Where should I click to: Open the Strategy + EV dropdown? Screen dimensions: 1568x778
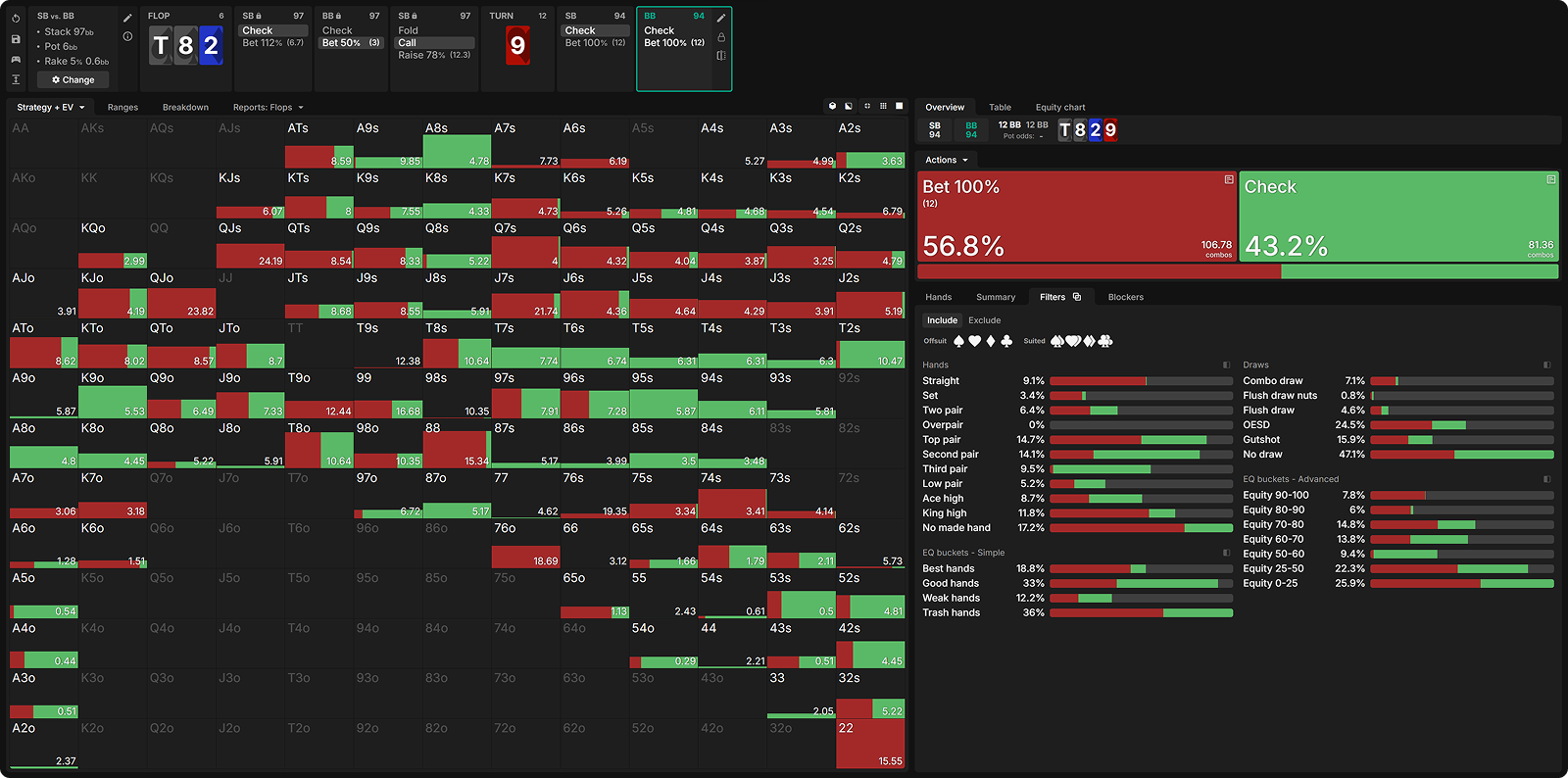pyautogui.click(x=50, y=108)
